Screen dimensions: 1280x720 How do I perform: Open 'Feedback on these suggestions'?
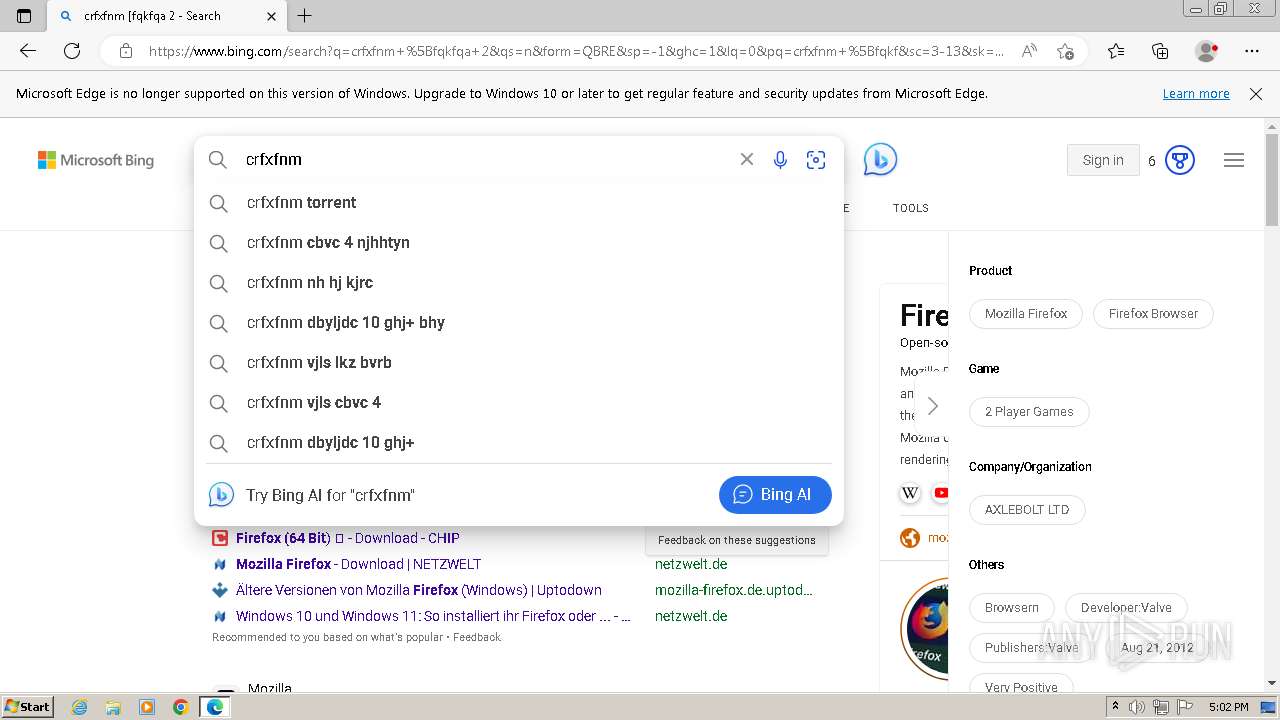pos(737,540)
